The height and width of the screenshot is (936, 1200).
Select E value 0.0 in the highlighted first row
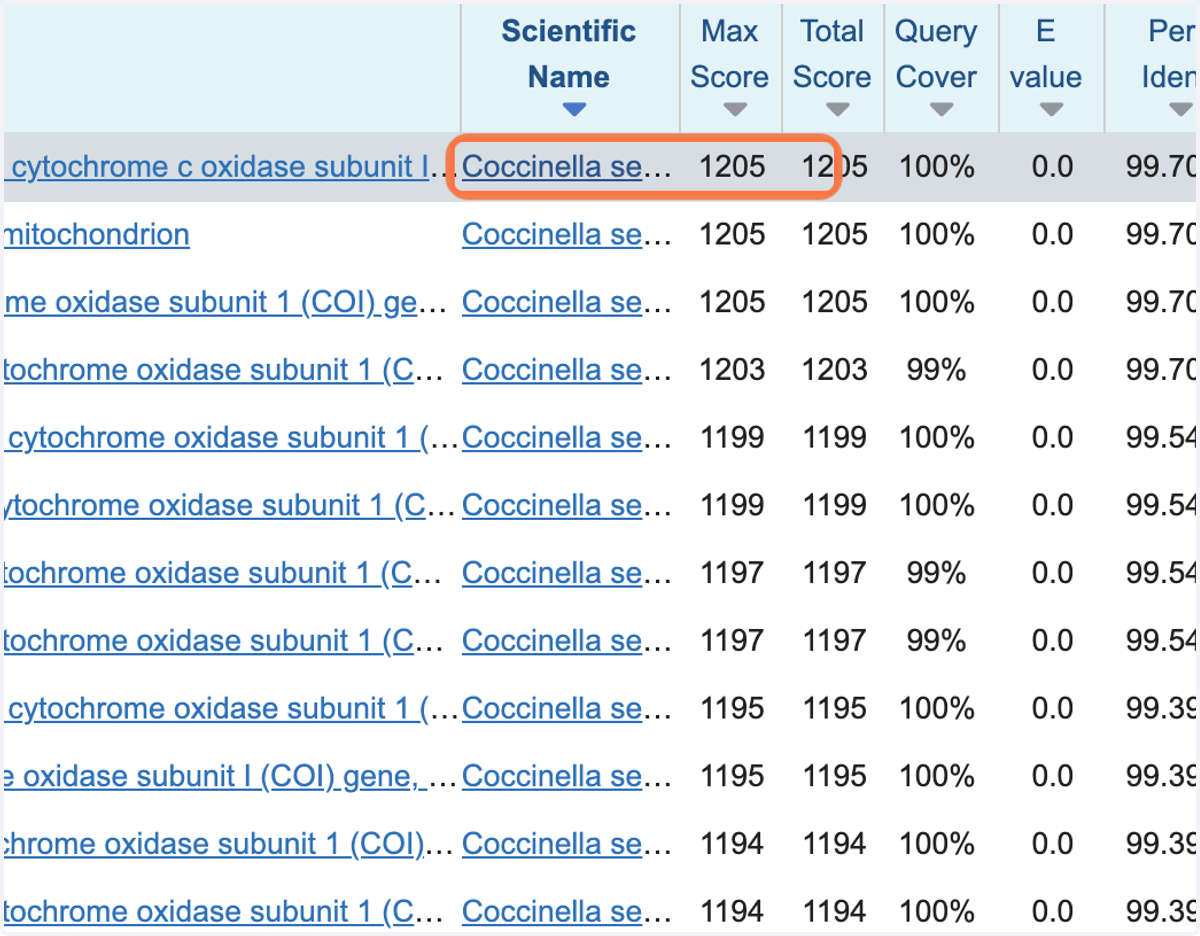point(1052,167)
